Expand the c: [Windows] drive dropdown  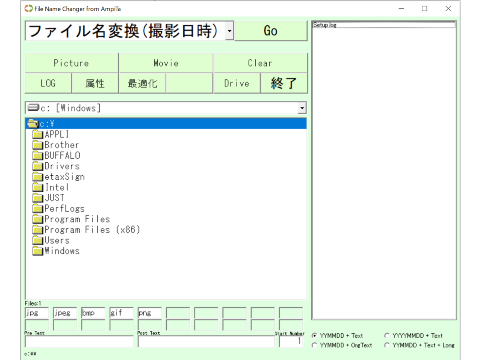click(302, 108)
